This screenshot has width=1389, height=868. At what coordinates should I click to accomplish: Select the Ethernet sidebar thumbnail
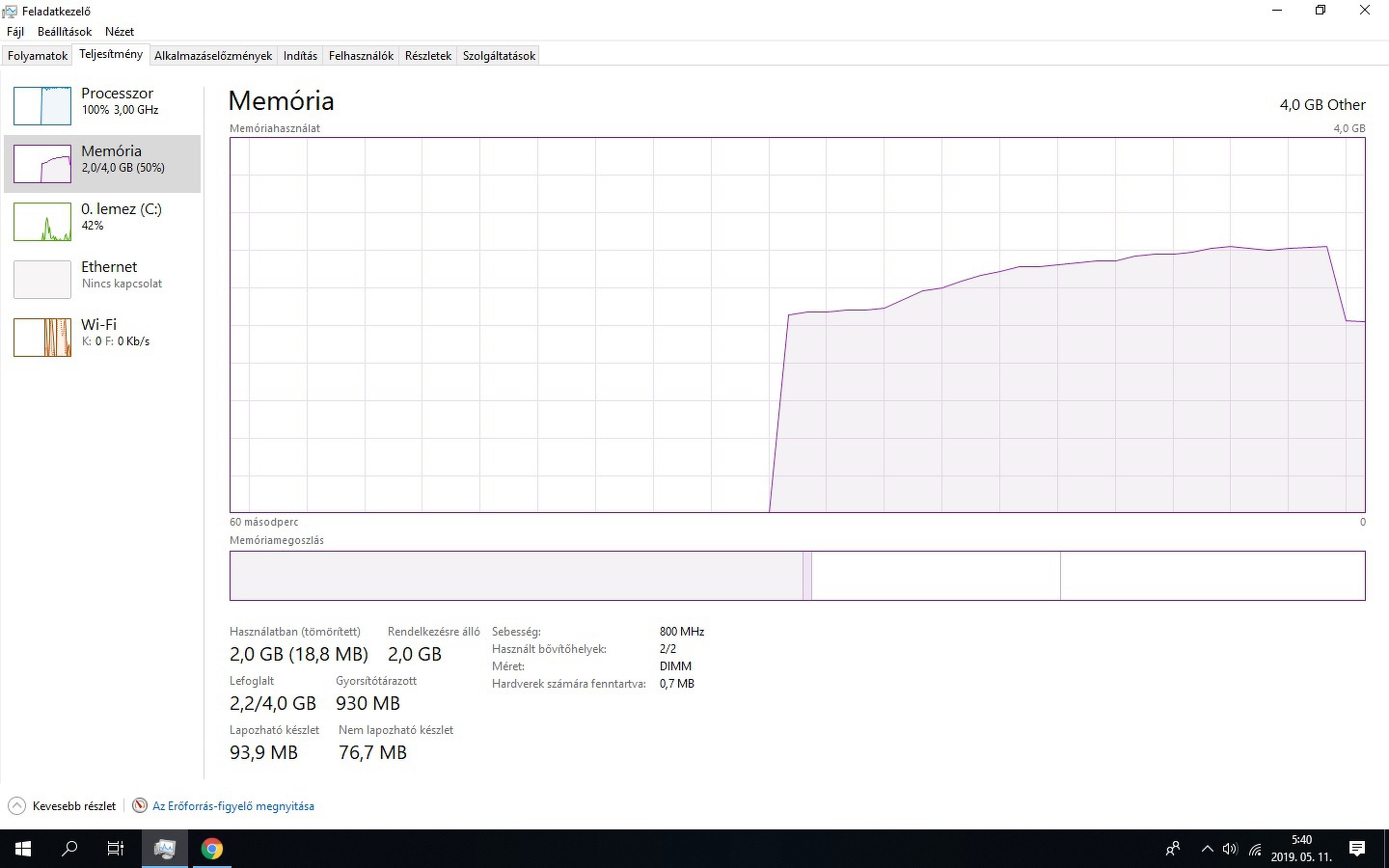tap(42, 280)
